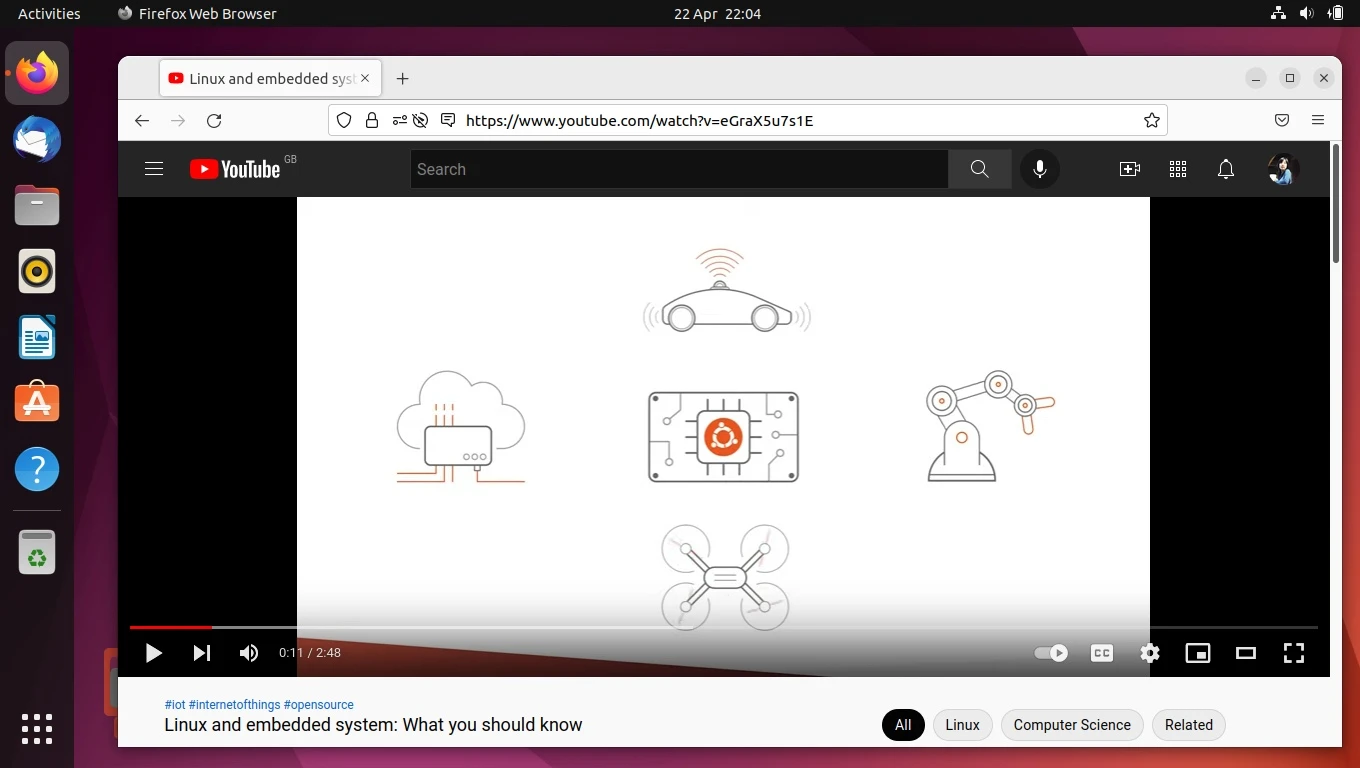Click the search magnifier button
Image resolution: width=1360 pixels, height=768 pixels.
click(x=980, y=169)
